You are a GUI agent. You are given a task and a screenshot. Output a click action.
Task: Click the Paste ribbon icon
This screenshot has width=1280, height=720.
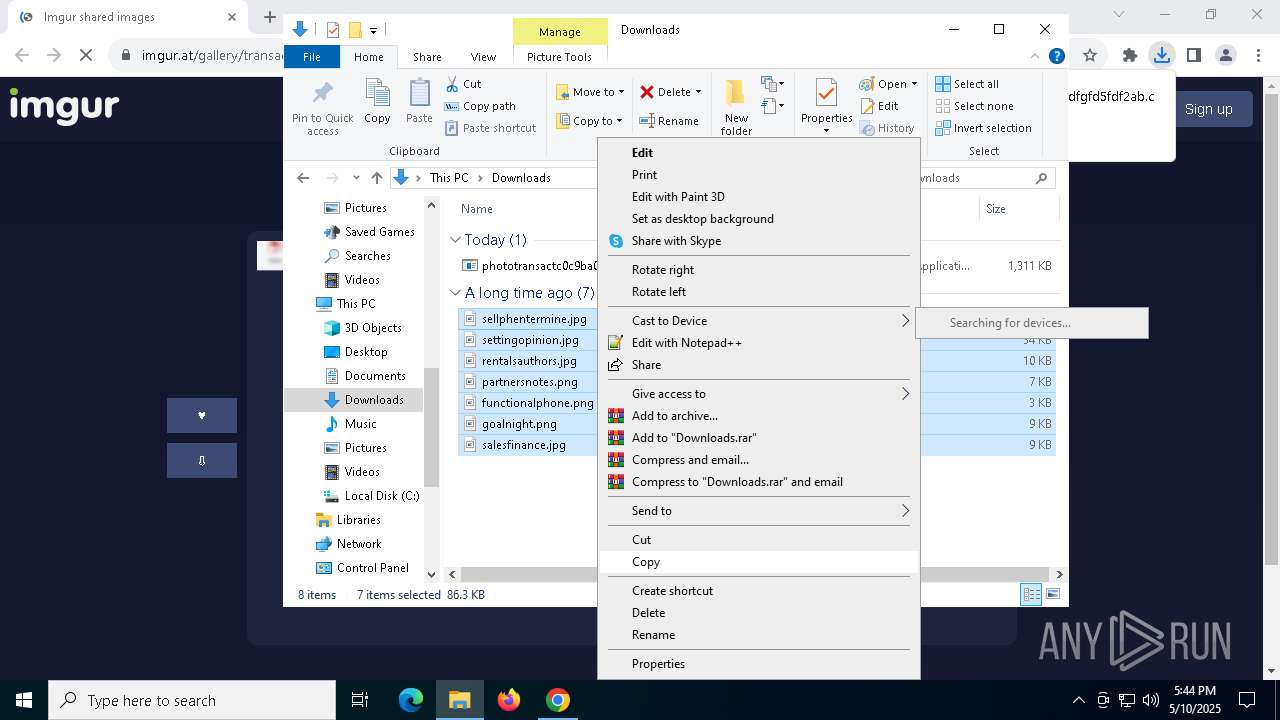[419, 101]
